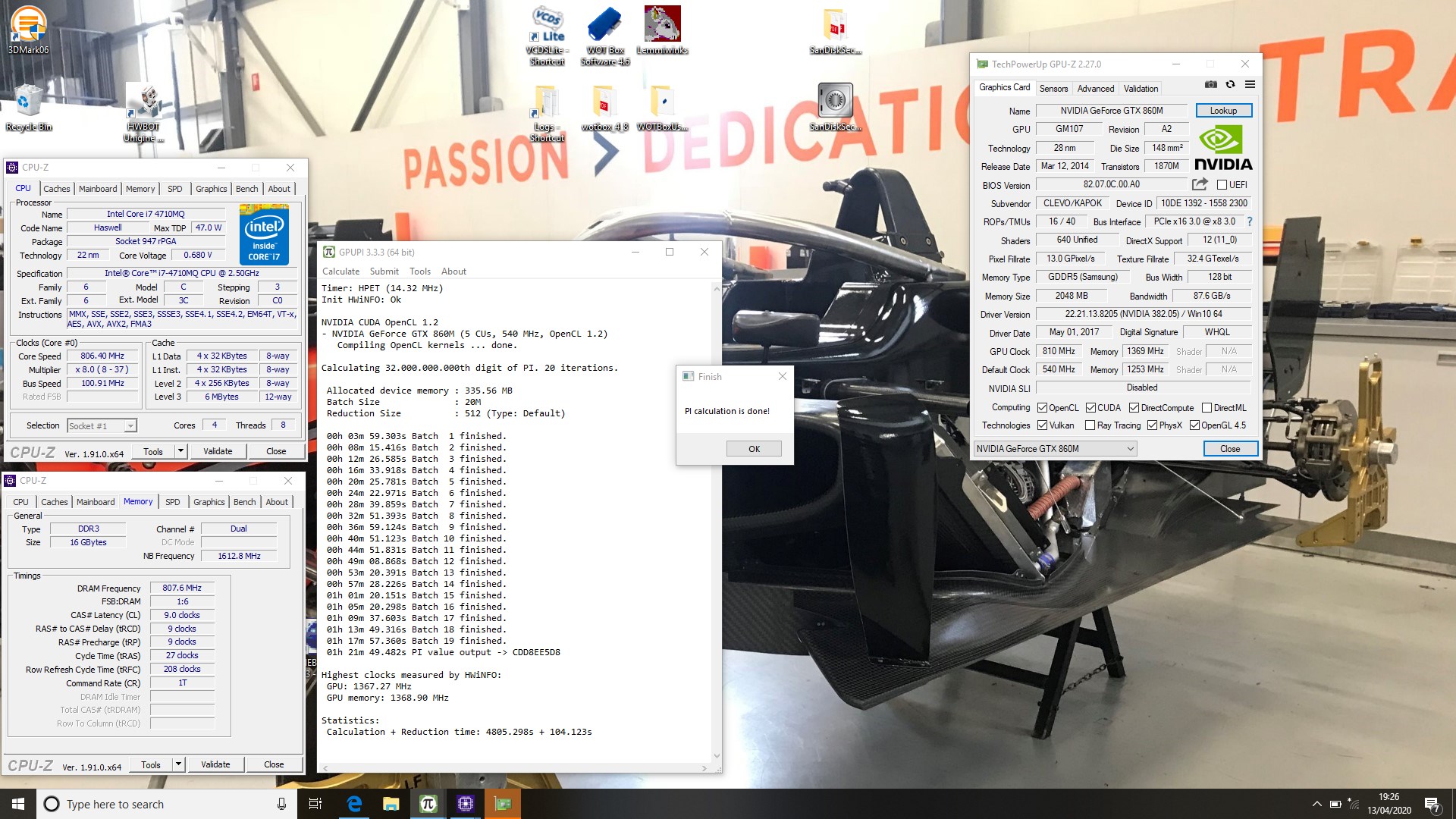Viewport: 1456px width, 819px height.
Task: Expand Tools dropdown arrow in upper CPU-Z
Action: (x=180, y=451)
